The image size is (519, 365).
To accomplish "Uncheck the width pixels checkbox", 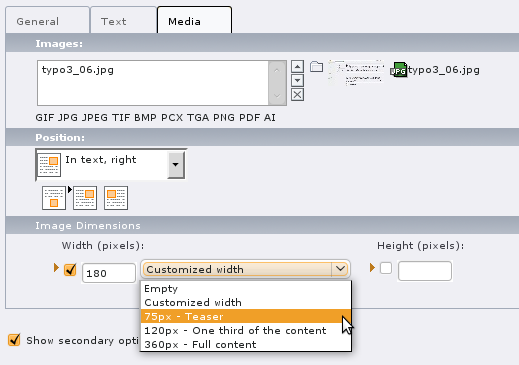I will (70, 269).
